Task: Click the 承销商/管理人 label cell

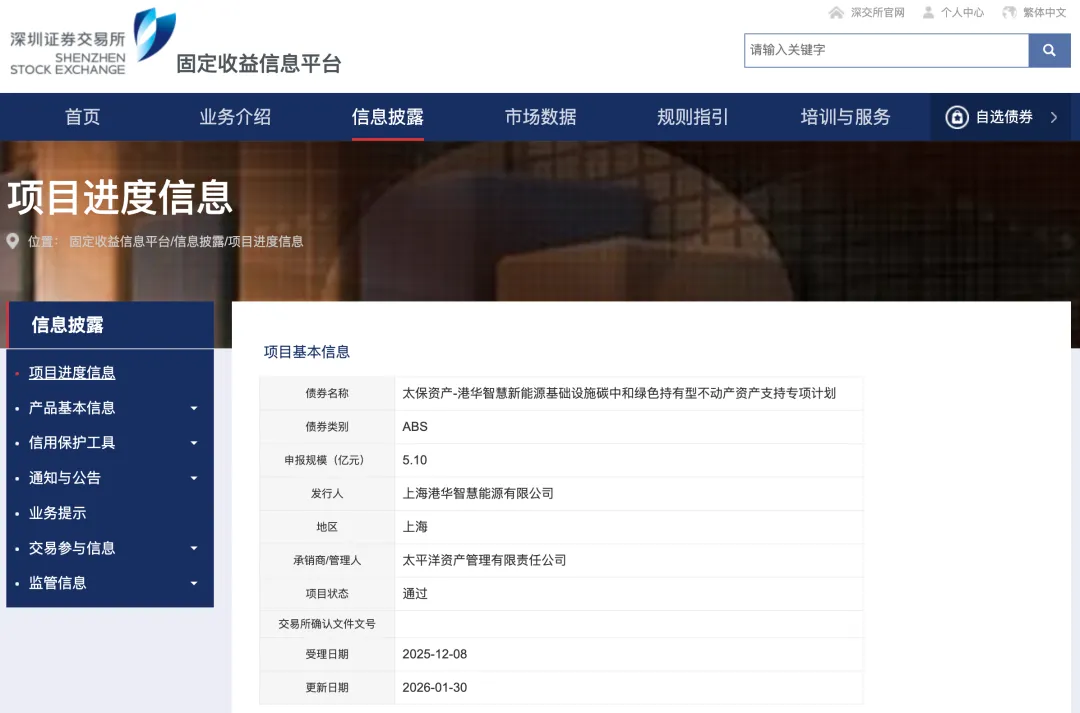Action: pyautogui.click(x=327, y=560)
